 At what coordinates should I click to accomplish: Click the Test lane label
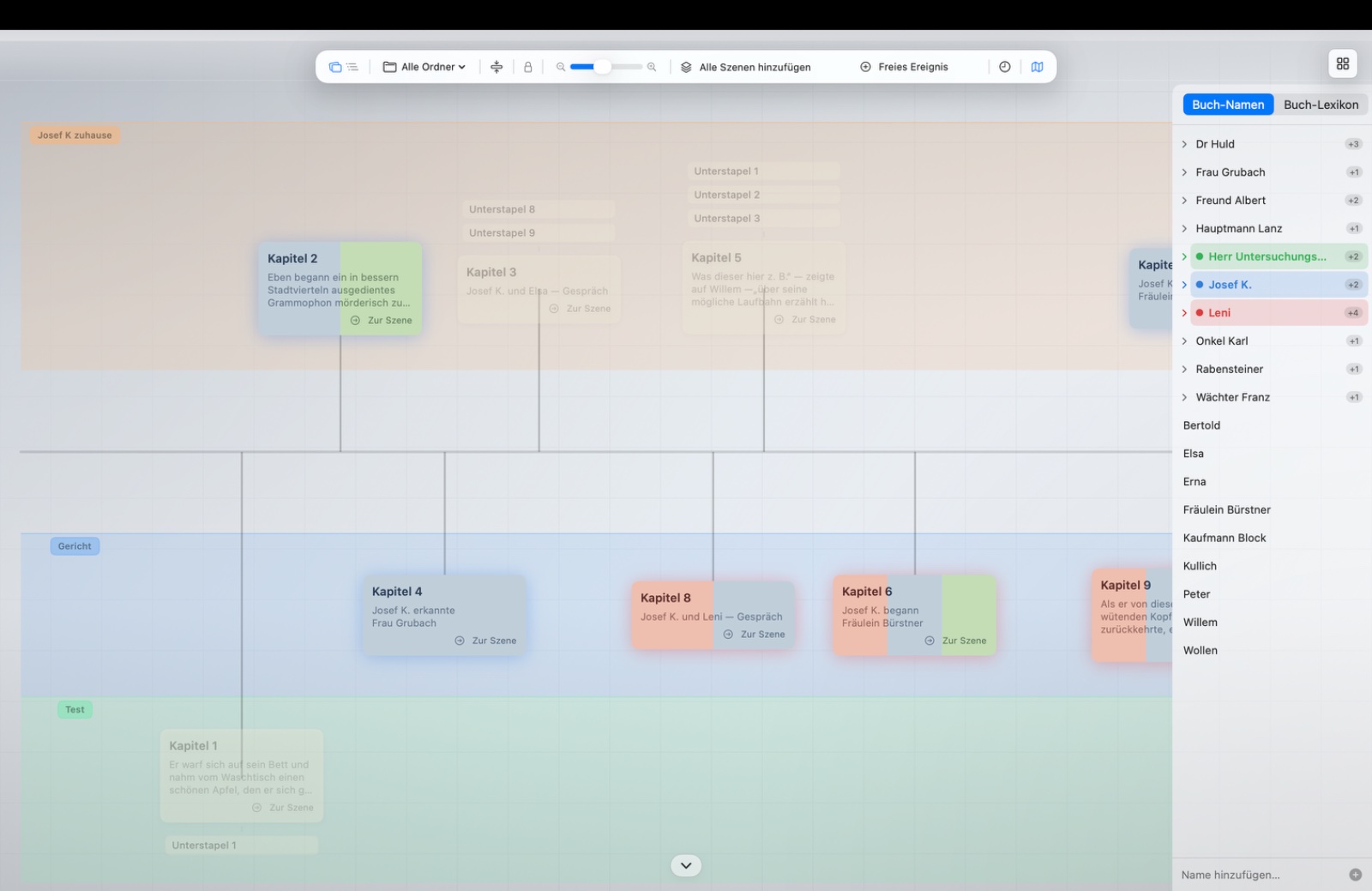(75, 709)
